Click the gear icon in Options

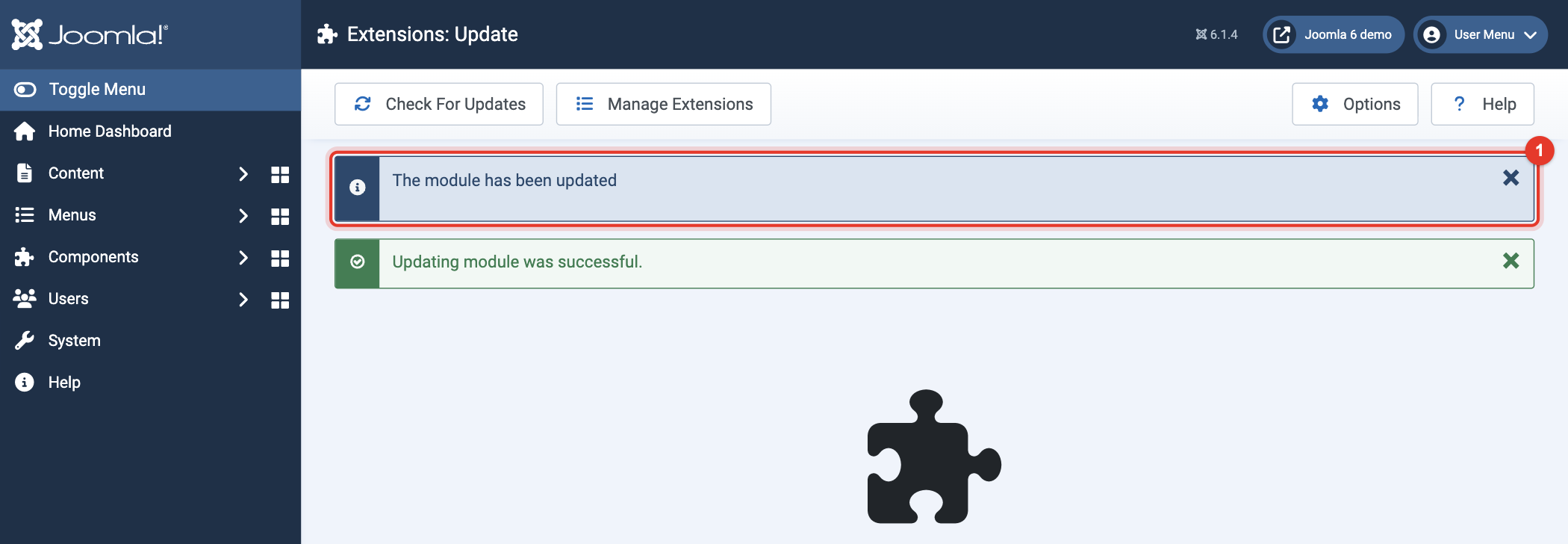click(1320, 104)
